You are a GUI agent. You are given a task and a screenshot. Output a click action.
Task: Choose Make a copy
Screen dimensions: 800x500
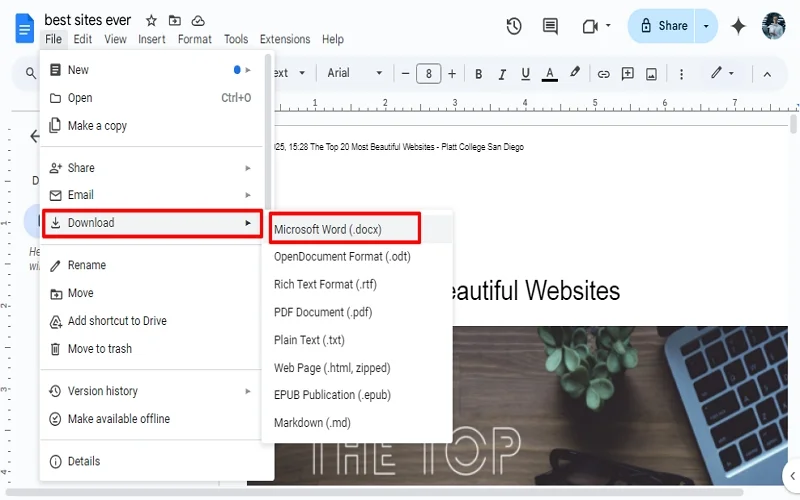(x=152, y=126)
